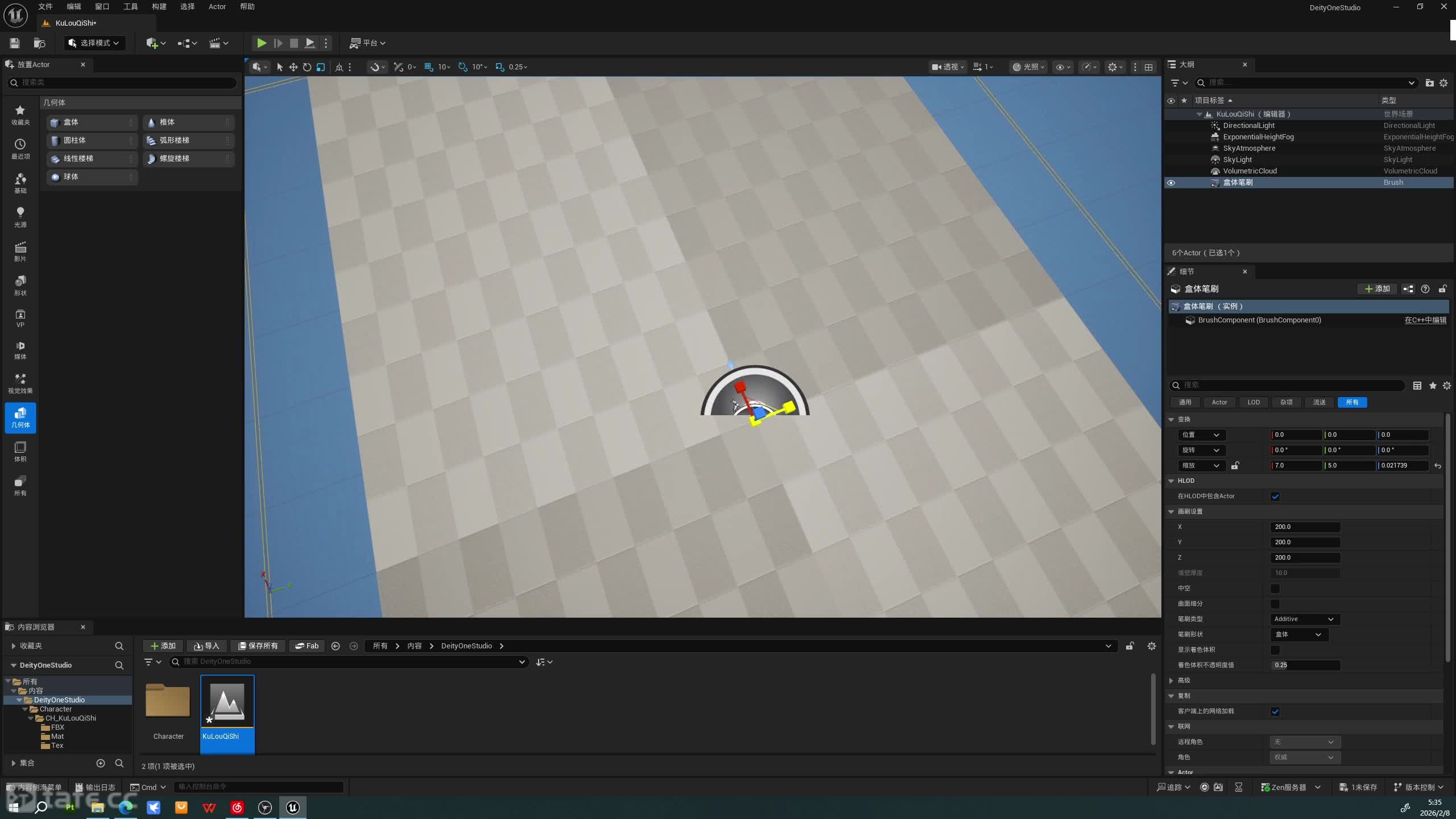This screenshot has width=1456, height=819.
Task: Click the 导入 import button
Action: point(206,646)
